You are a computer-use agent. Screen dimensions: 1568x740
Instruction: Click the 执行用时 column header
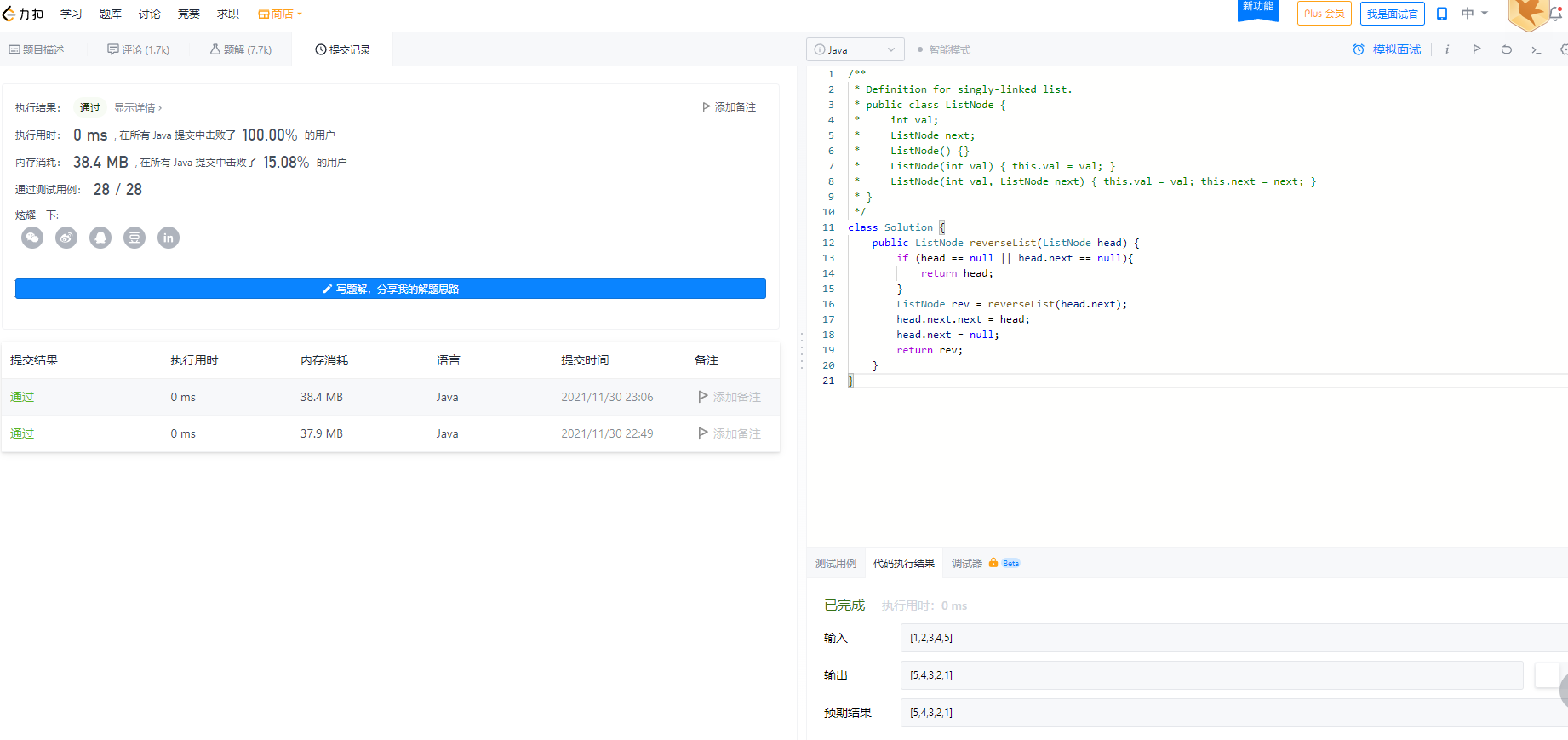click(194, 360)
